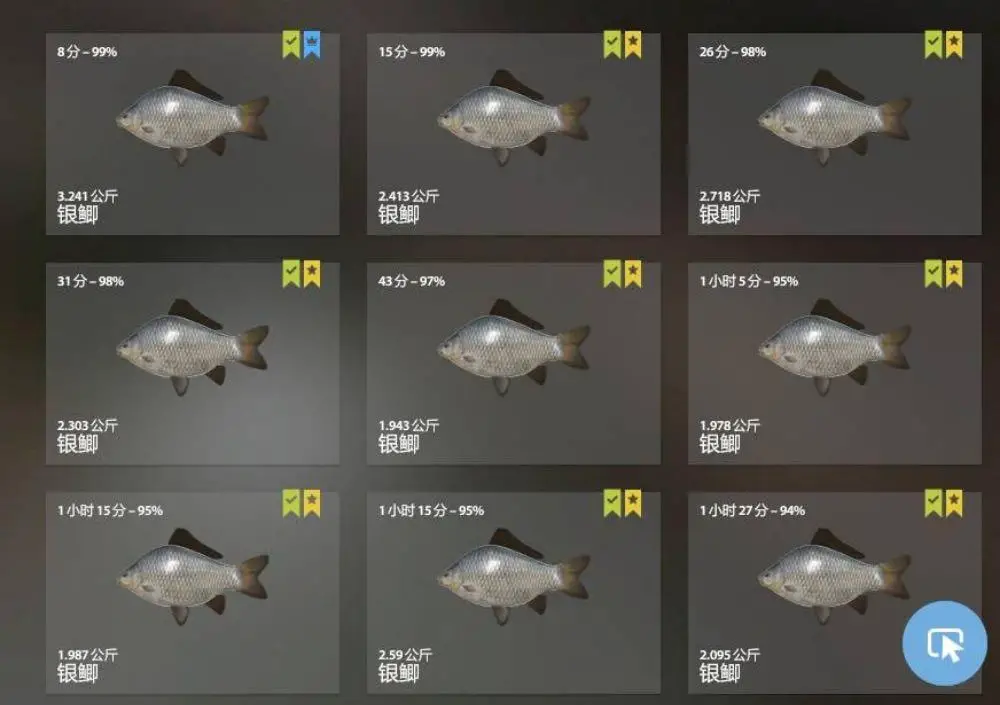Image resolution: width=1000 pixels, height=705 pixels.
Task: Tap the blue floating cursor button
Action: (945, 643)
